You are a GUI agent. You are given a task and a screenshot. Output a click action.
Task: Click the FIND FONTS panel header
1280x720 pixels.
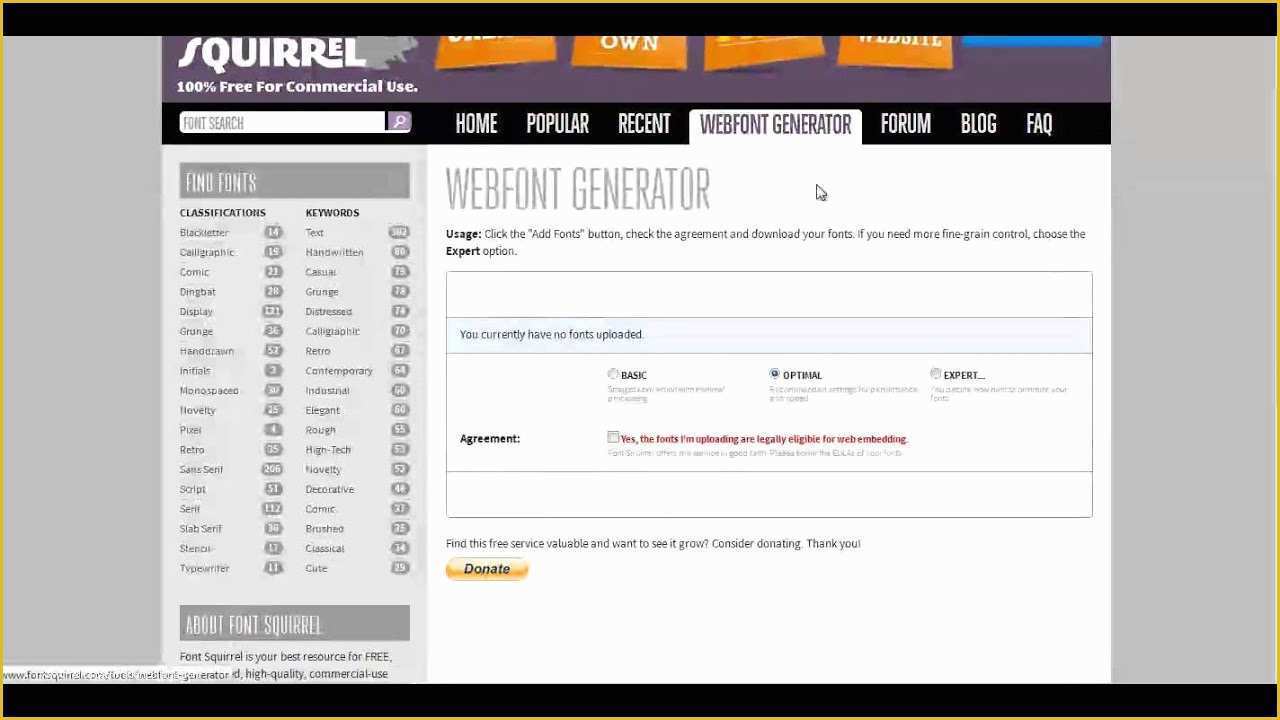pos(294,182)
